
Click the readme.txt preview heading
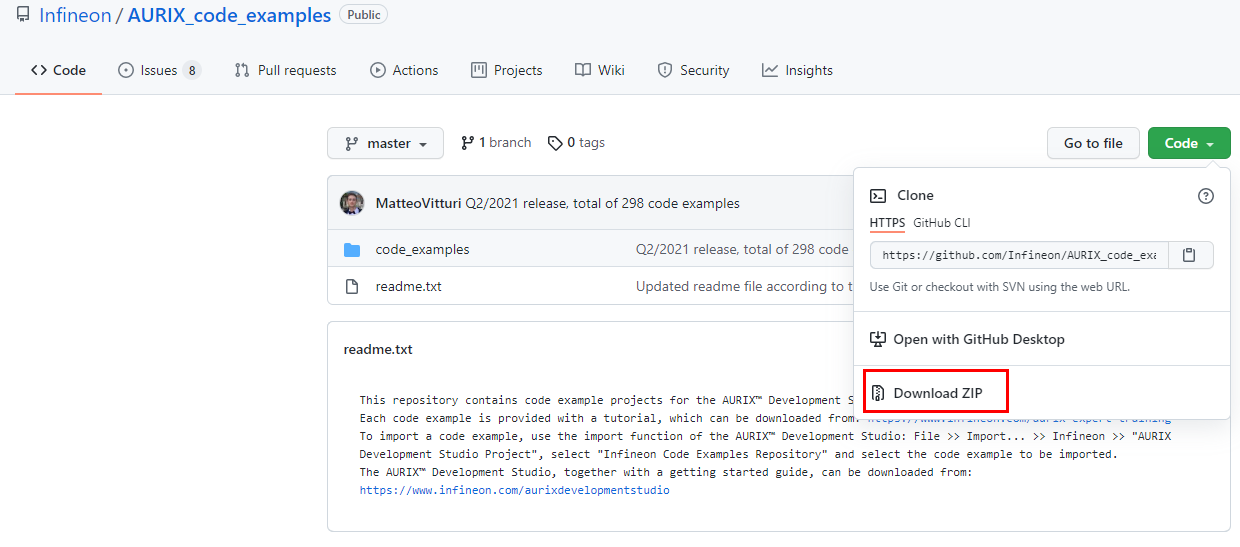[x=378, y=349]
